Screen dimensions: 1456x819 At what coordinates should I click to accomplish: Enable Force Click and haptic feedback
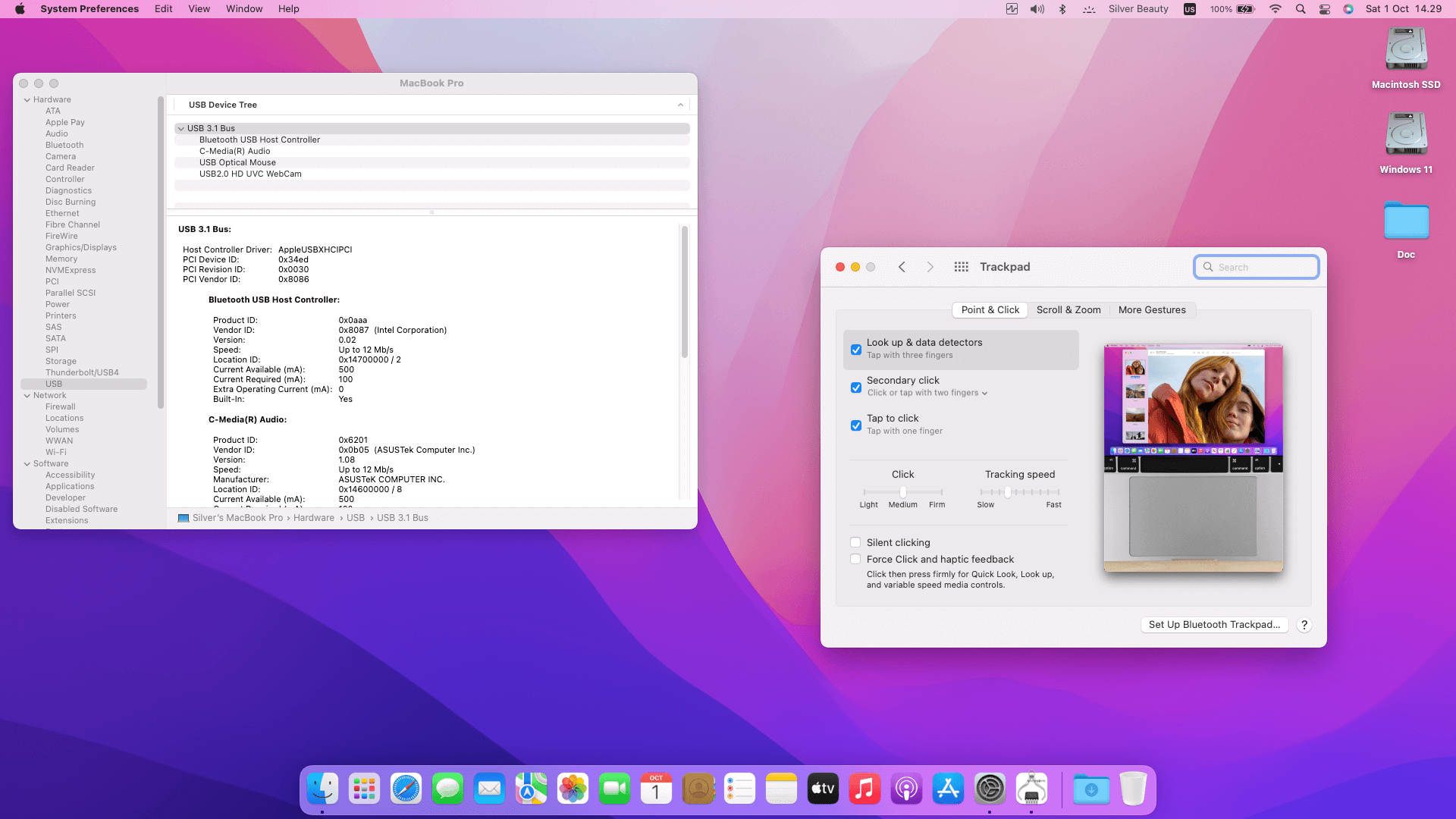pyautogui.click(x=855, y=560)
